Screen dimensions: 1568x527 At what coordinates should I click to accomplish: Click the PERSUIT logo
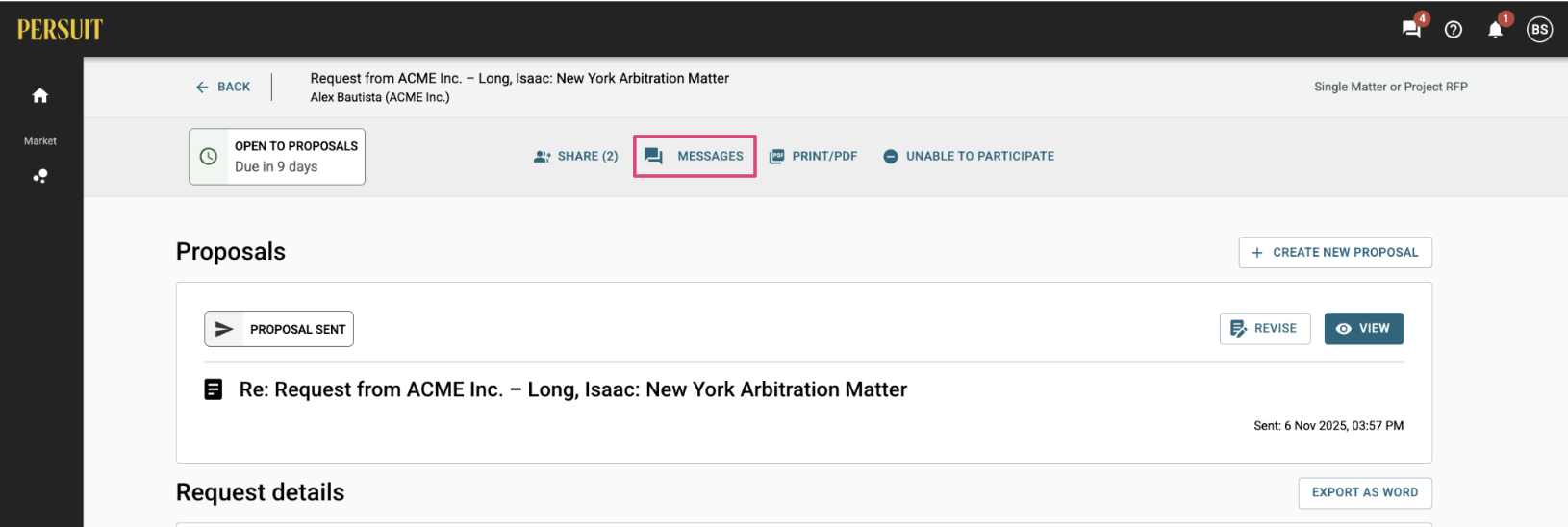point(60,30)
